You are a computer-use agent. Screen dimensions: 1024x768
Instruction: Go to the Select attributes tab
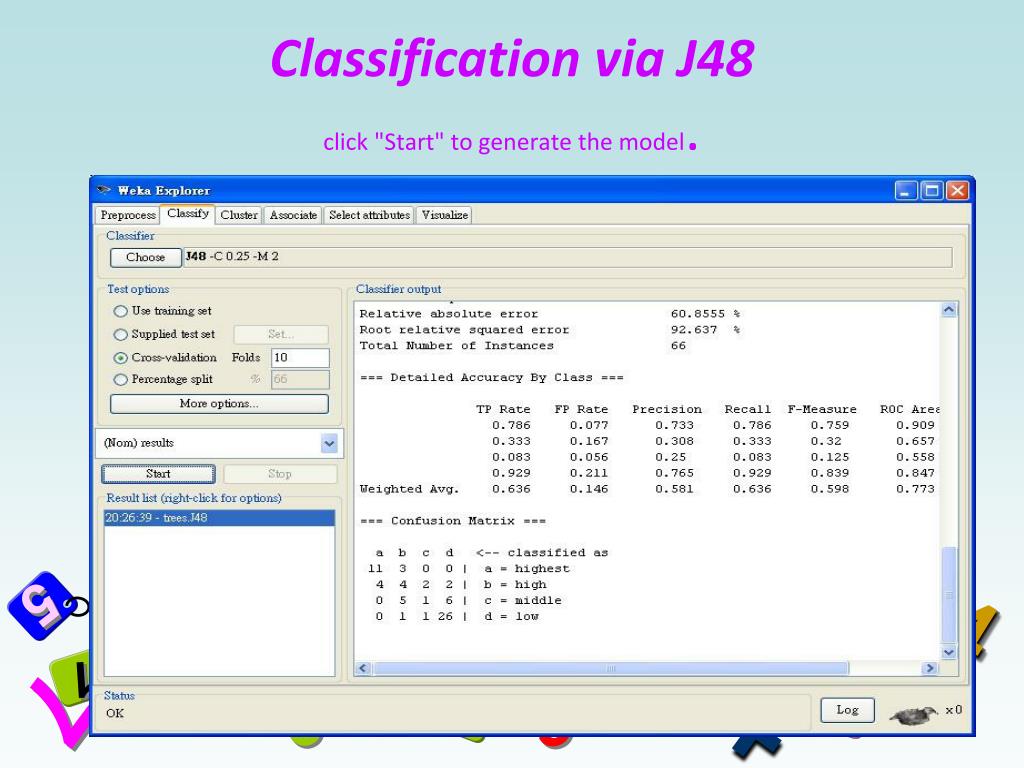pyautogui.click(x=370, y=215)
